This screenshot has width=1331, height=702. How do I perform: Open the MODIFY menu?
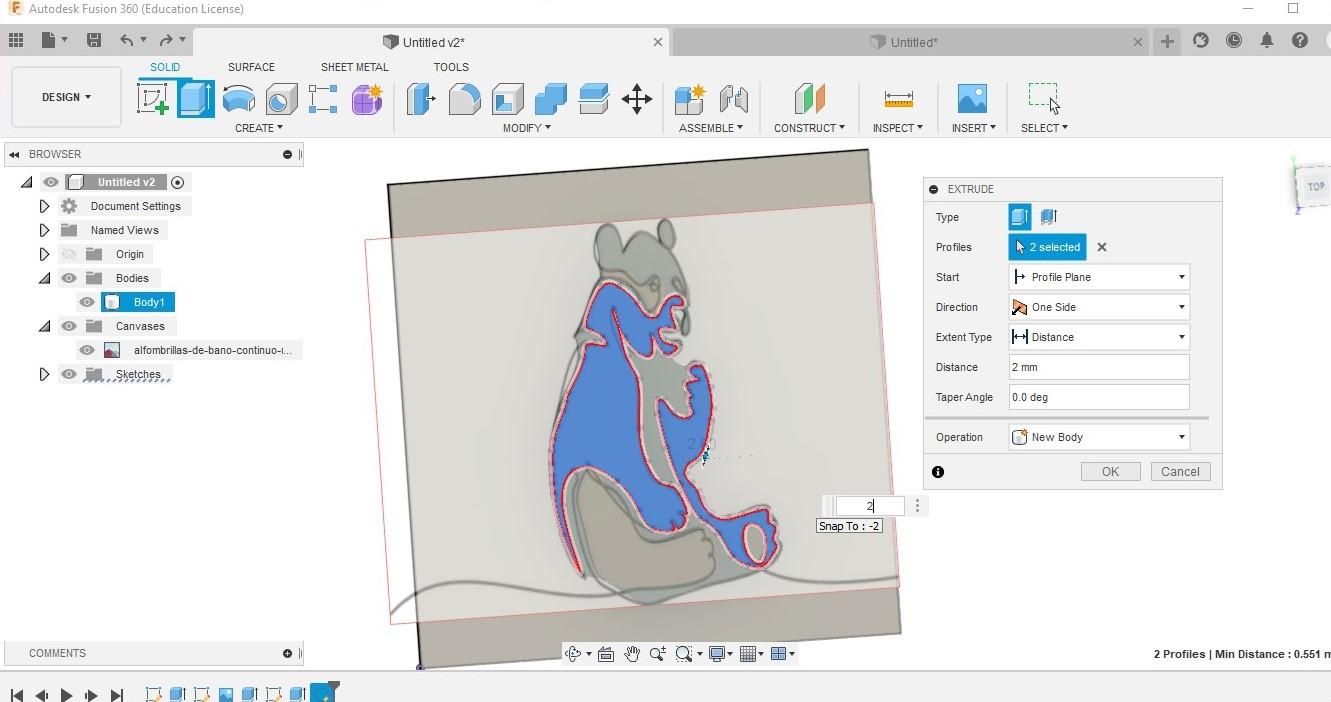coord(526,128)
